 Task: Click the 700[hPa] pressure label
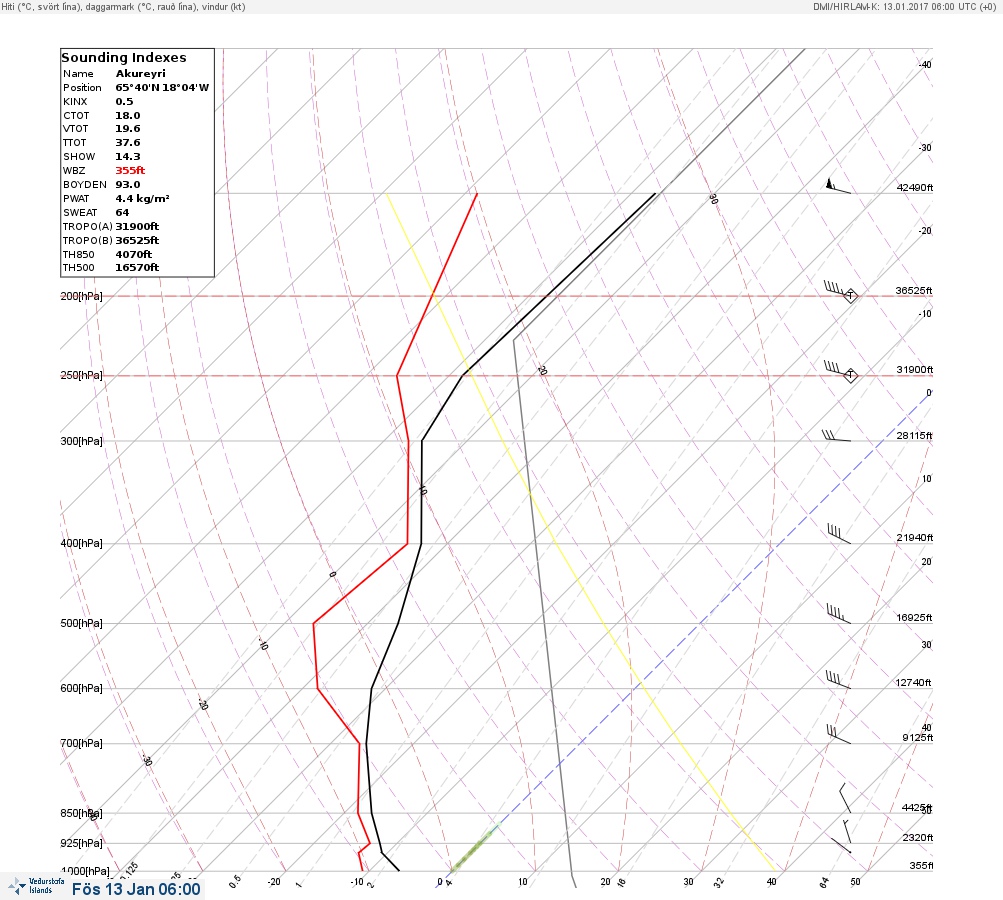(81, 743)
